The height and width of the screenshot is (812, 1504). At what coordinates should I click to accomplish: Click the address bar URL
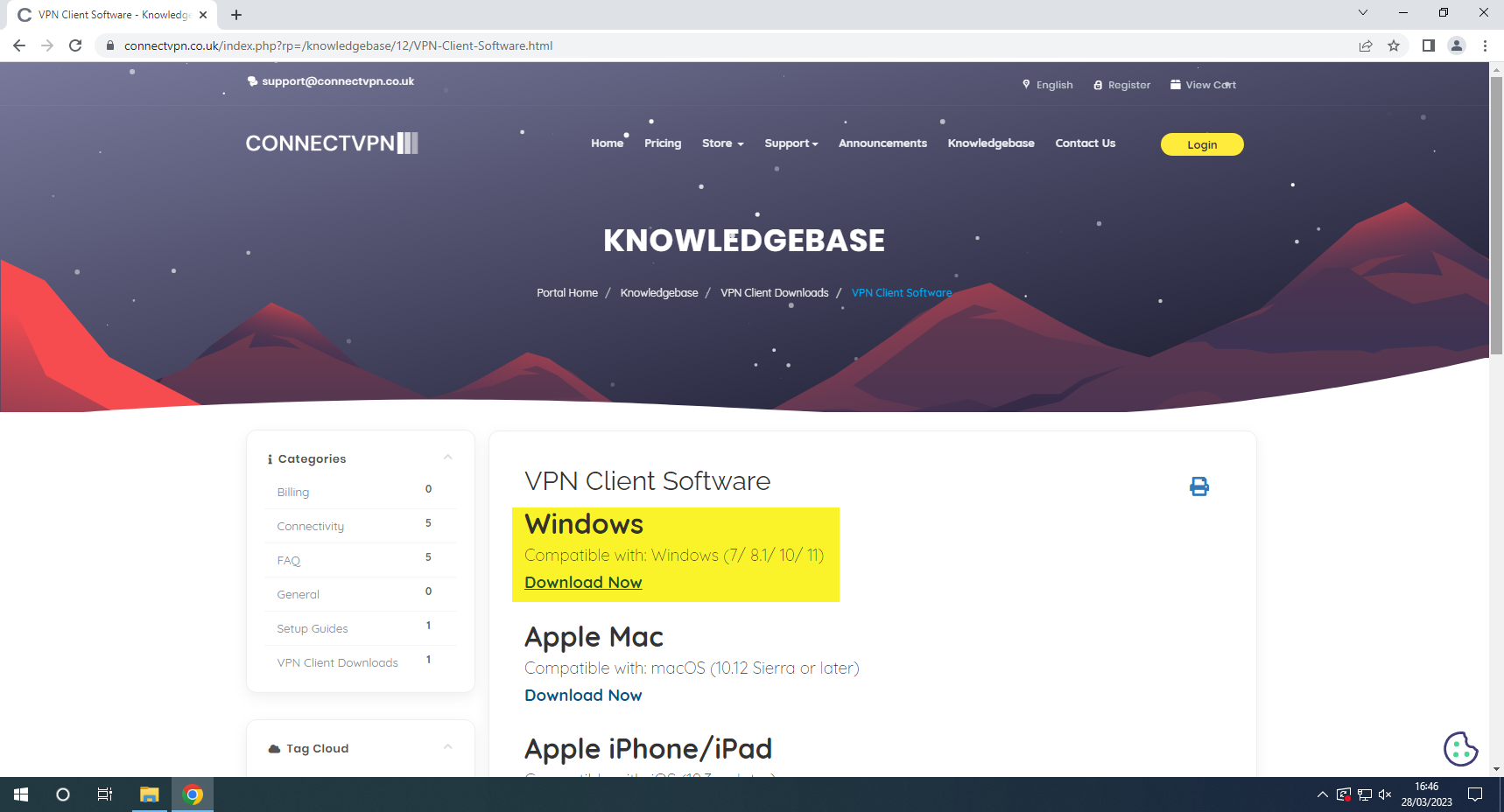[x=338, y=45]
